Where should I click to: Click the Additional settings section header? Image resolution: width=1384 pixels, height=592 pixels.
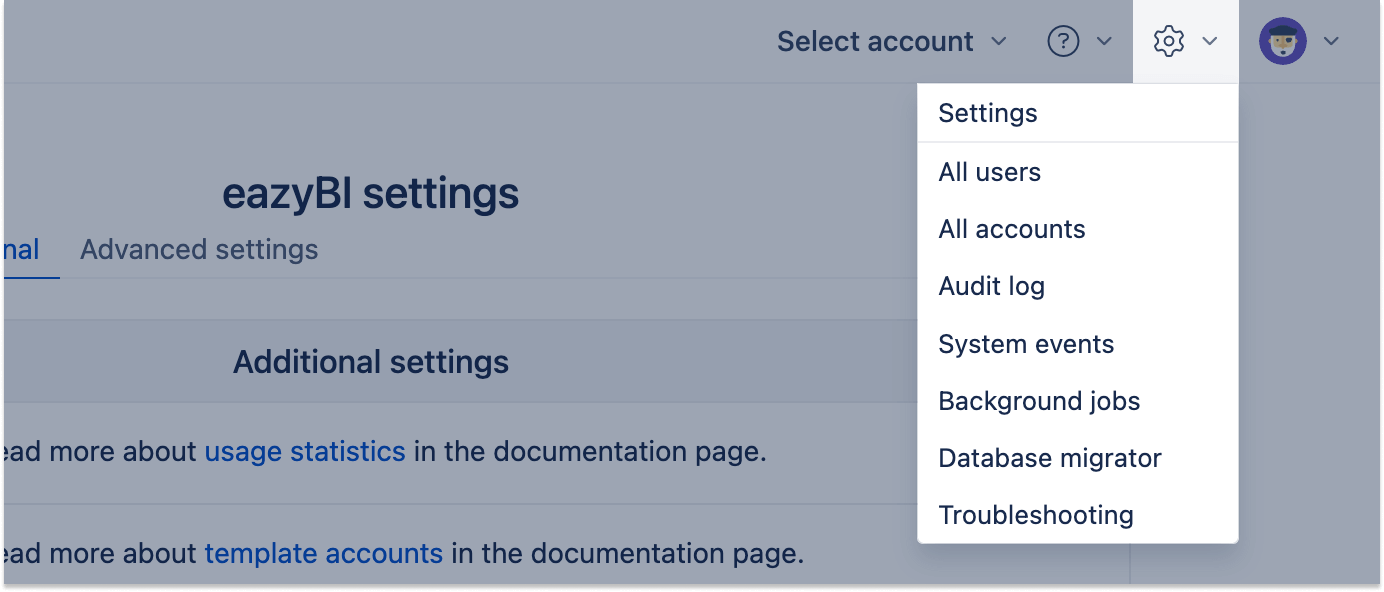point(371,362)
